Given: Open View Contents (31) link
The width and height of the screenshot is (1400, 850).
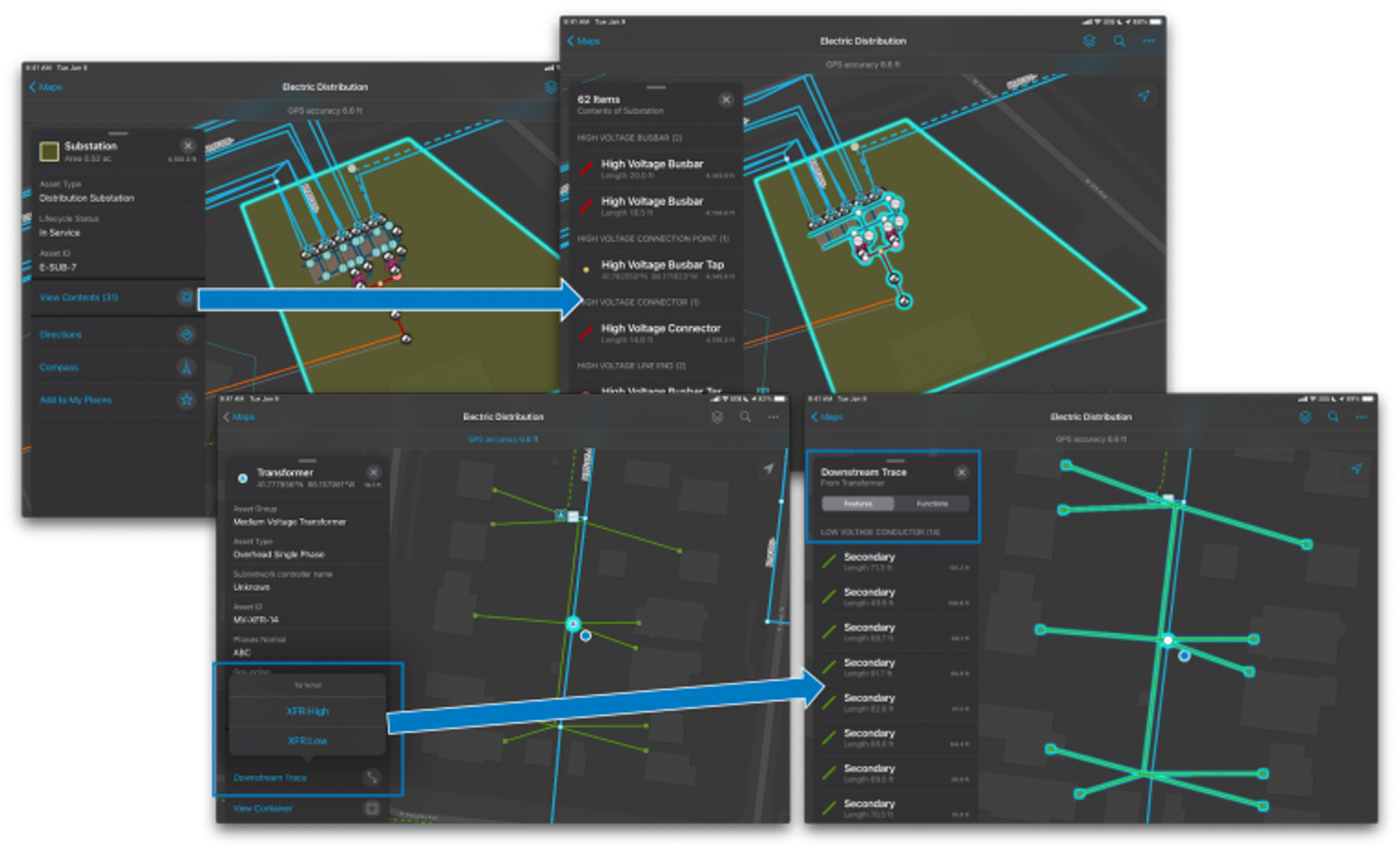Looking at the screenshot, I should pyautogui.click(x=79, y=297).
